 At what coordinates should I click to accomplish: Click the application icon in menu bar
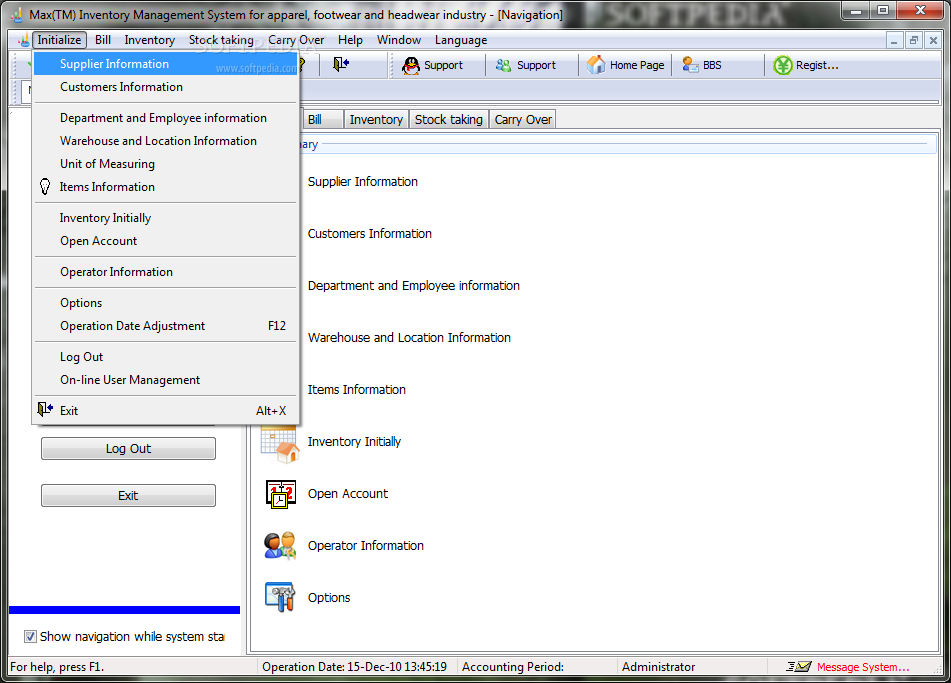(23, 40)
